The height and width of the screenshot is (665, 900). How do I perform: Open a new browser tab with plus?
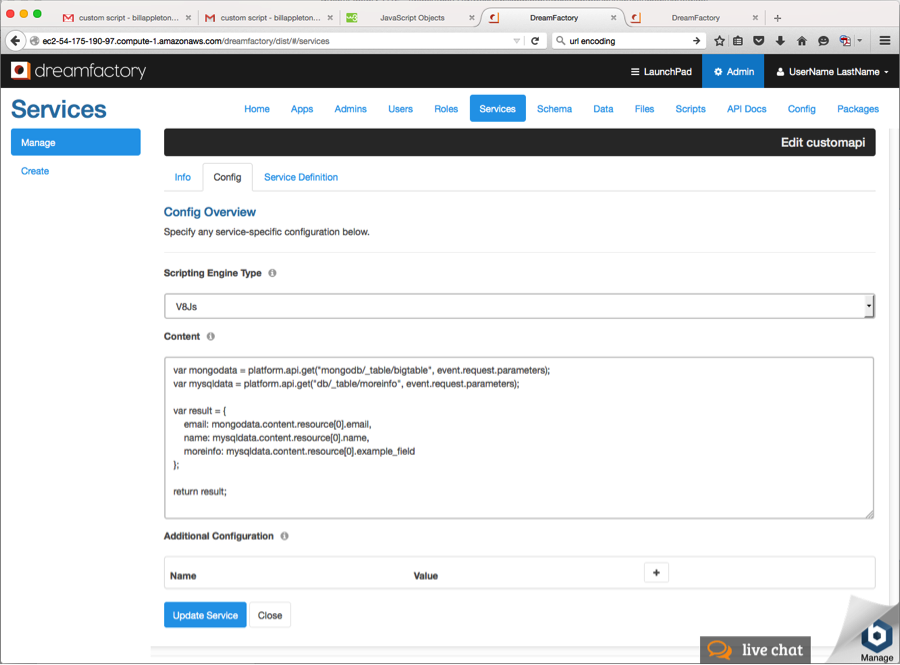(x=777, y=18)
